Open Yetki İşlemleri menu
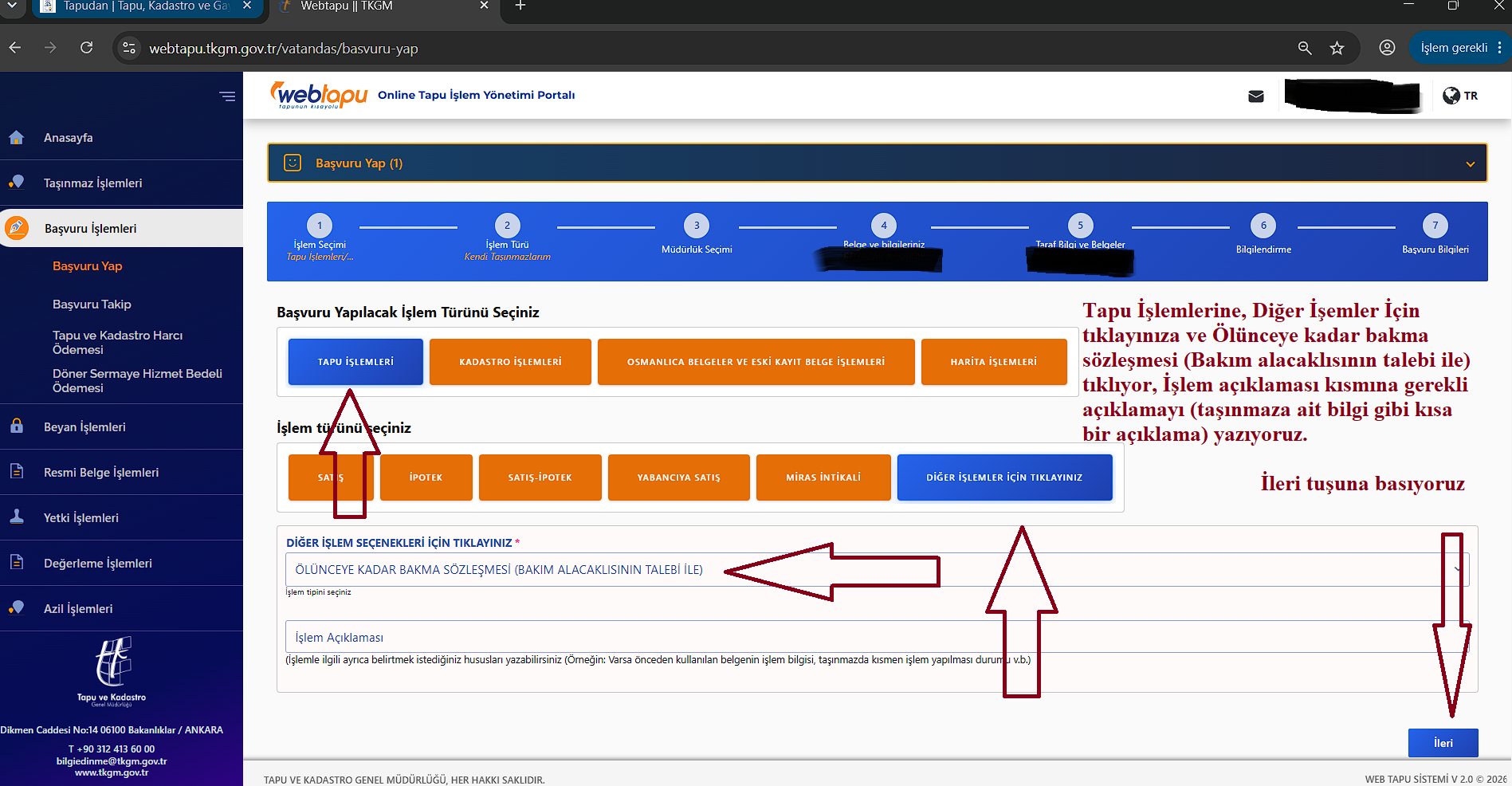Viewport: 1512px width, 786px height. click(x=81, y=517)
